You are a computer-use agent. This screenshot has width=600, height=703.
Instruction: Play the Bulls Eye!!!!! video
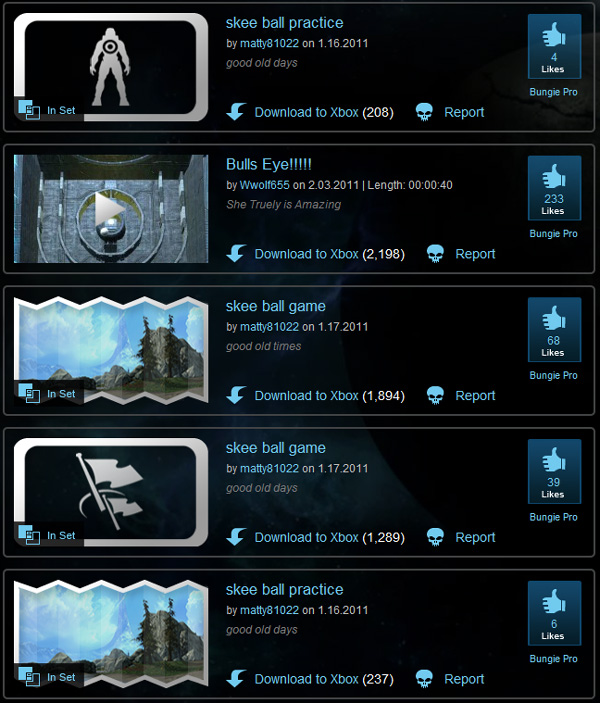(111, 209)
